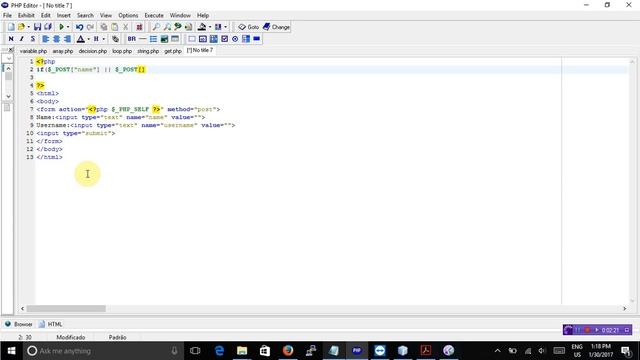Viewport: 640px width, 360px height.
Task: Switch to the get.php tab
Action: coord(173,51)
